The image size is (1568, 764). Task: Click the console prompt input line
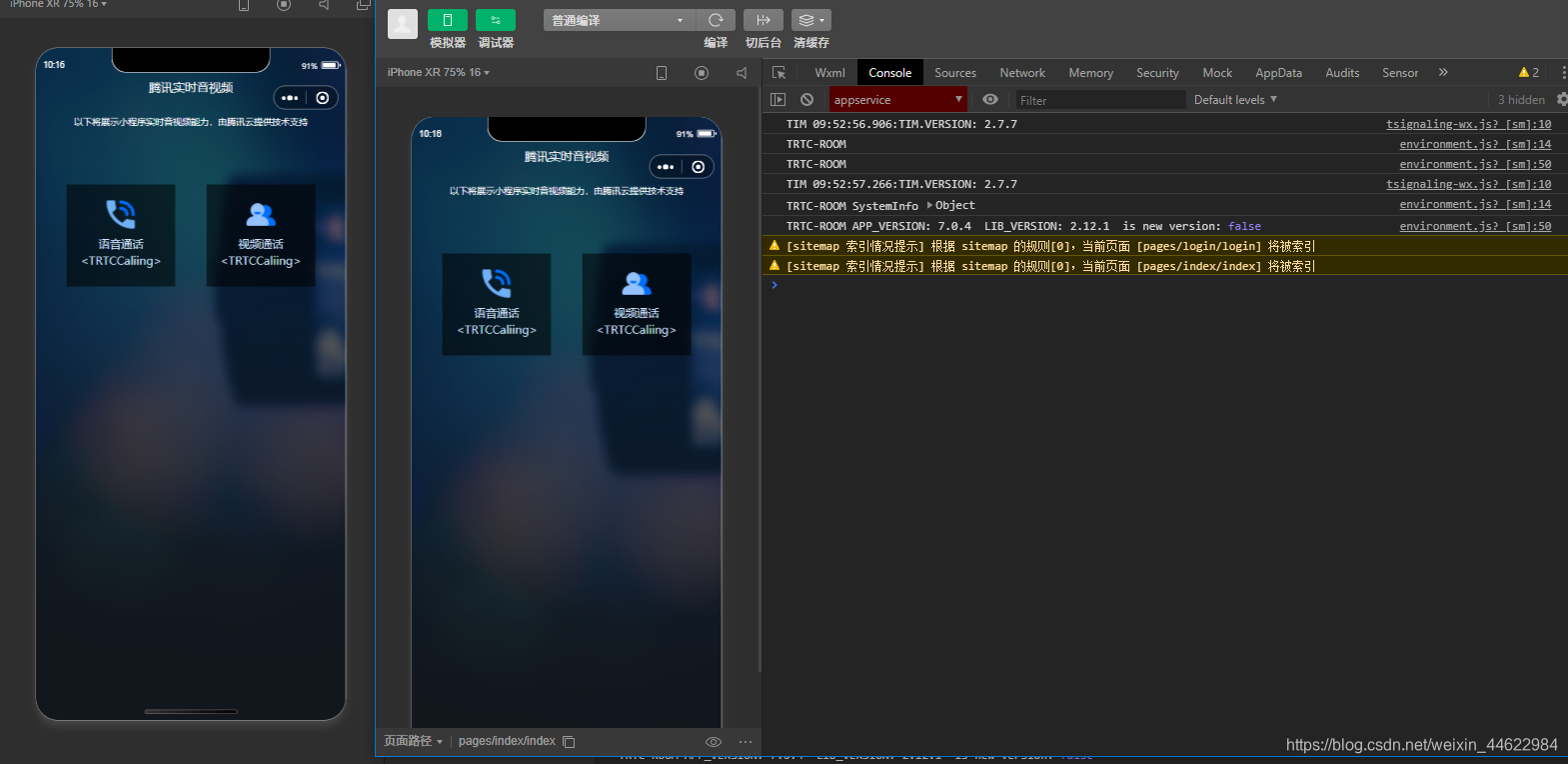coord(1164,285)
